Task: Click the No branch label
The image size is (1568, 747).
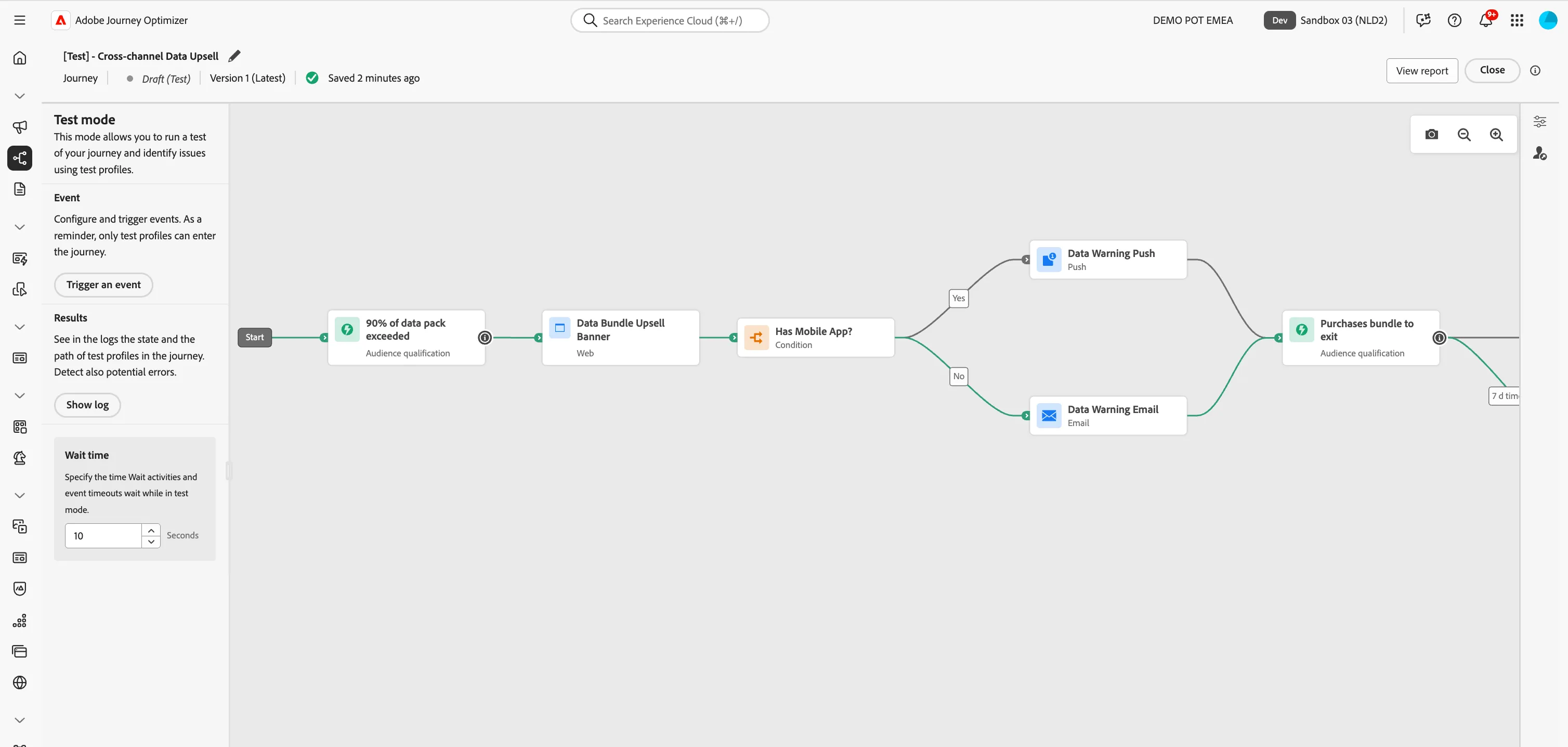Action: coord(959,376)
